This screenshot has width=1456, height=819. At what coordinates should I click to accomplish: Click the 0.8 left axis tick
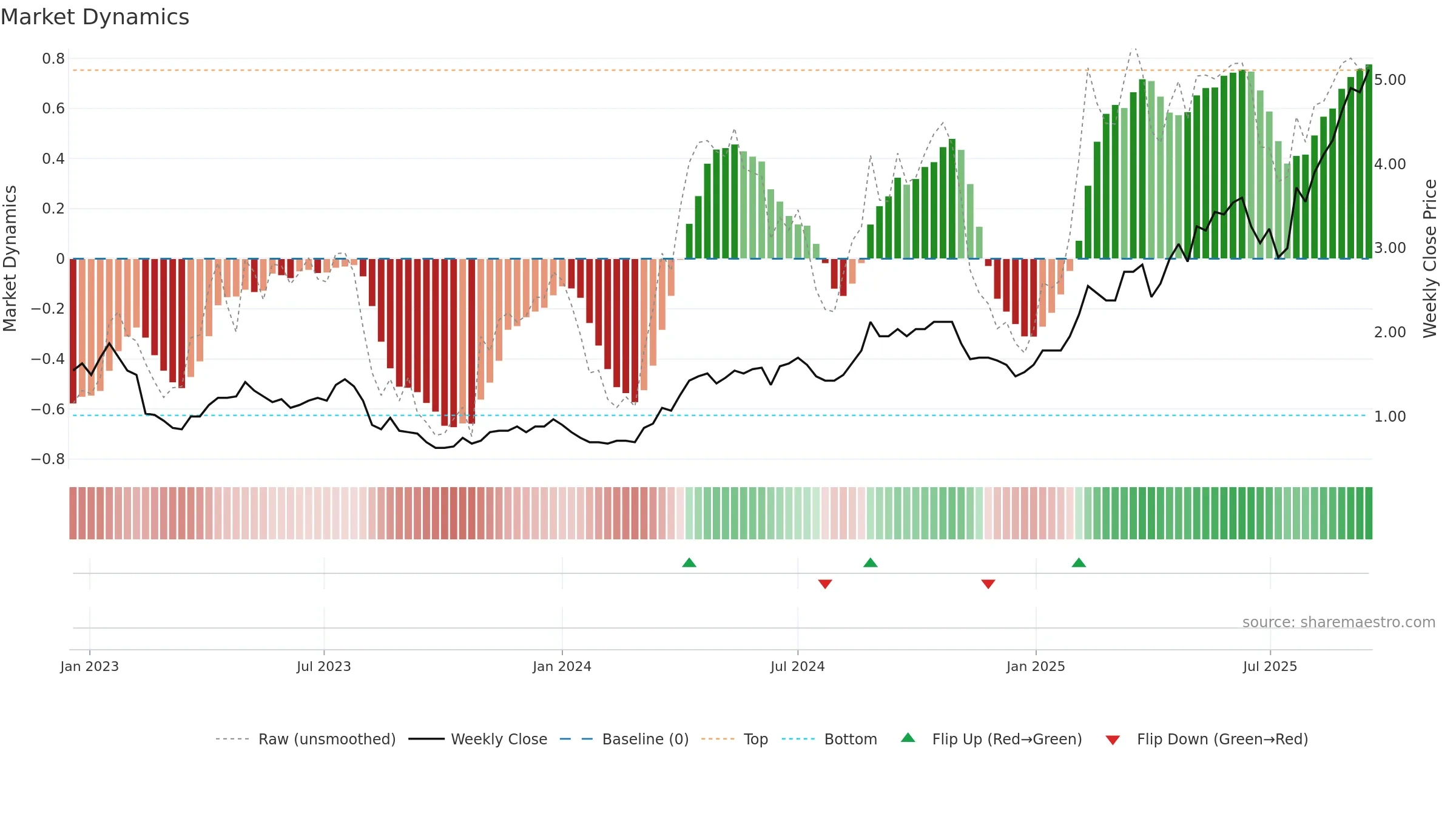pyautogui.click(x=53, y=59)
